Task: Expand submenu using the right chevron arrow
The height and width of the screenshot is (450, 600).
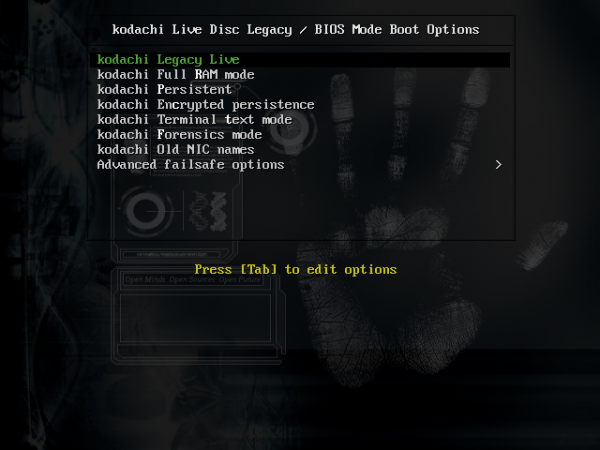Action: click(498, 165)
